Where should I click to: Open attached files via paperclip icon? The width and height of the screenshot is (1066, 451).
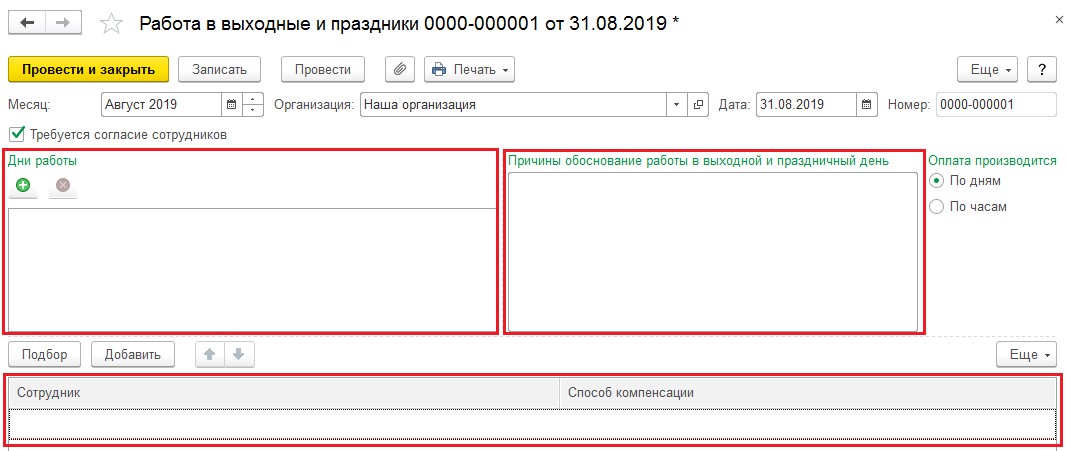399,69
